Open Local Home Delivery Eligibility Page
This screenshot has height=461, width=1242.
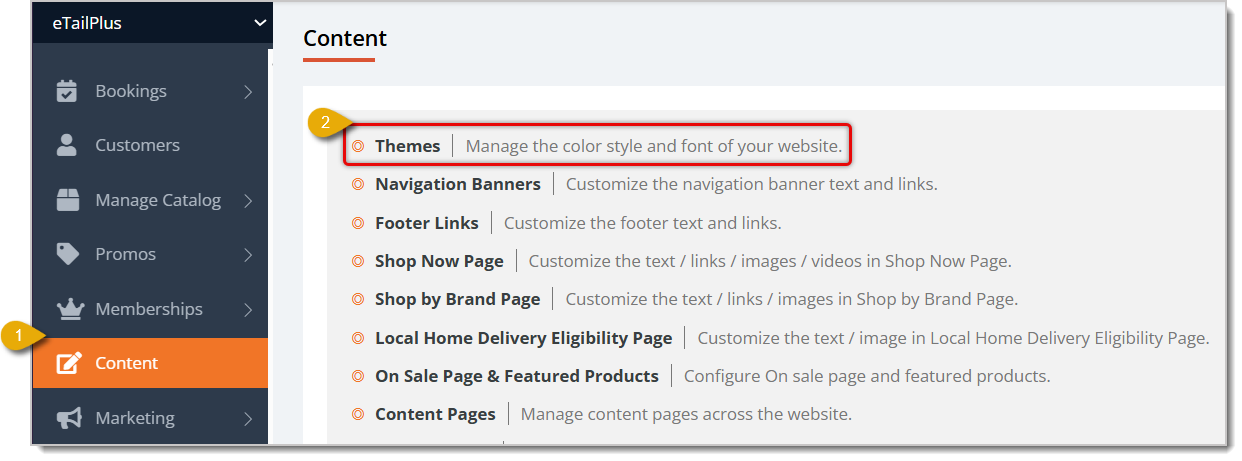click(523, 338)
